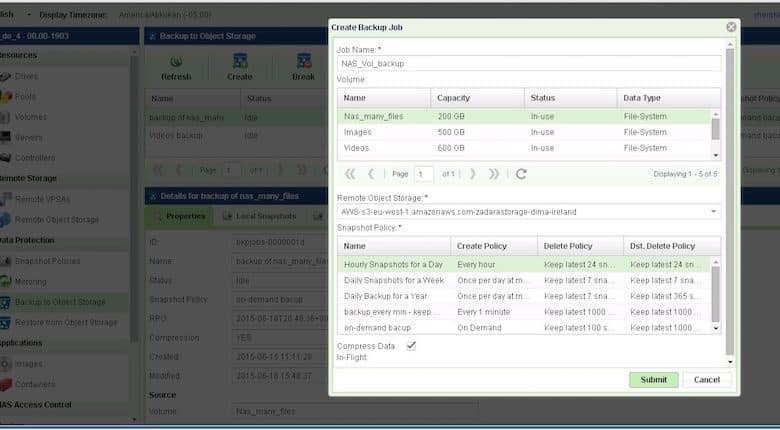
Task: Click the Job Name input field
Action: click(x=529, y=64)
